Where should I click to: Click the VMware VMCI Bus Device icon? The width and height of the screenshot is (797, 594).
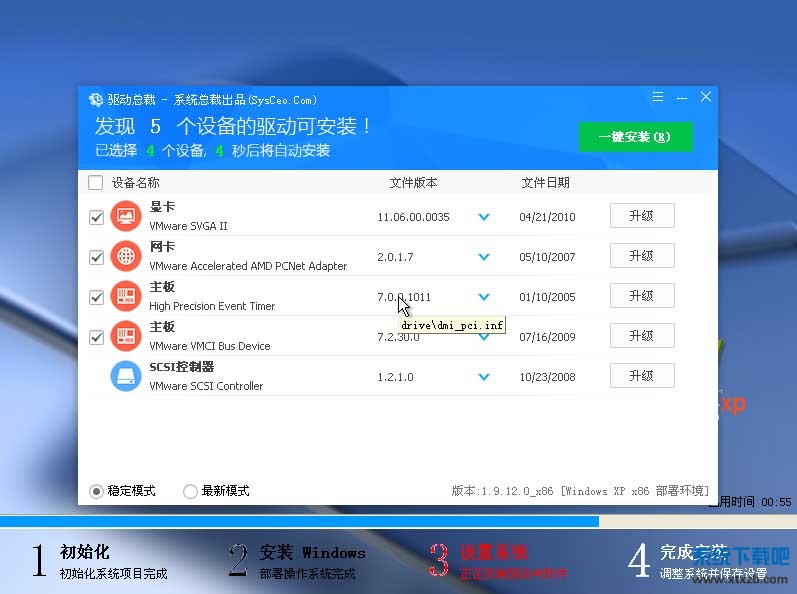pos(126,336)
